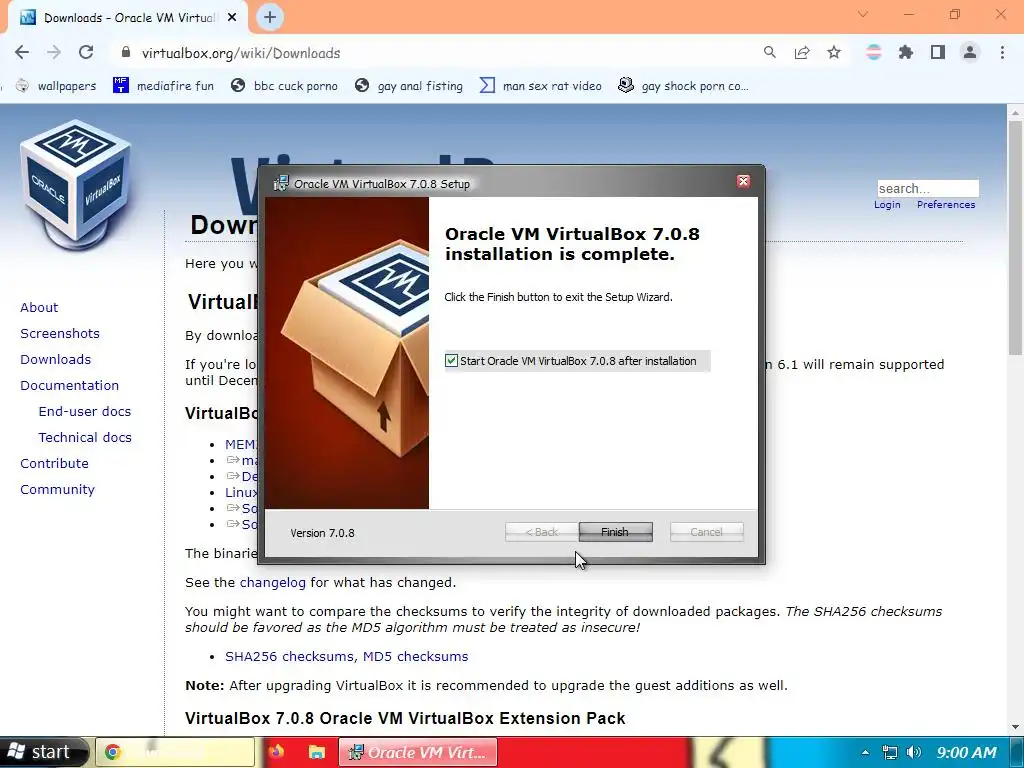The width and height of the screenshot is (1024, 768).
Task: Launch Firefox from the taskbar
Action: [276, 752]
